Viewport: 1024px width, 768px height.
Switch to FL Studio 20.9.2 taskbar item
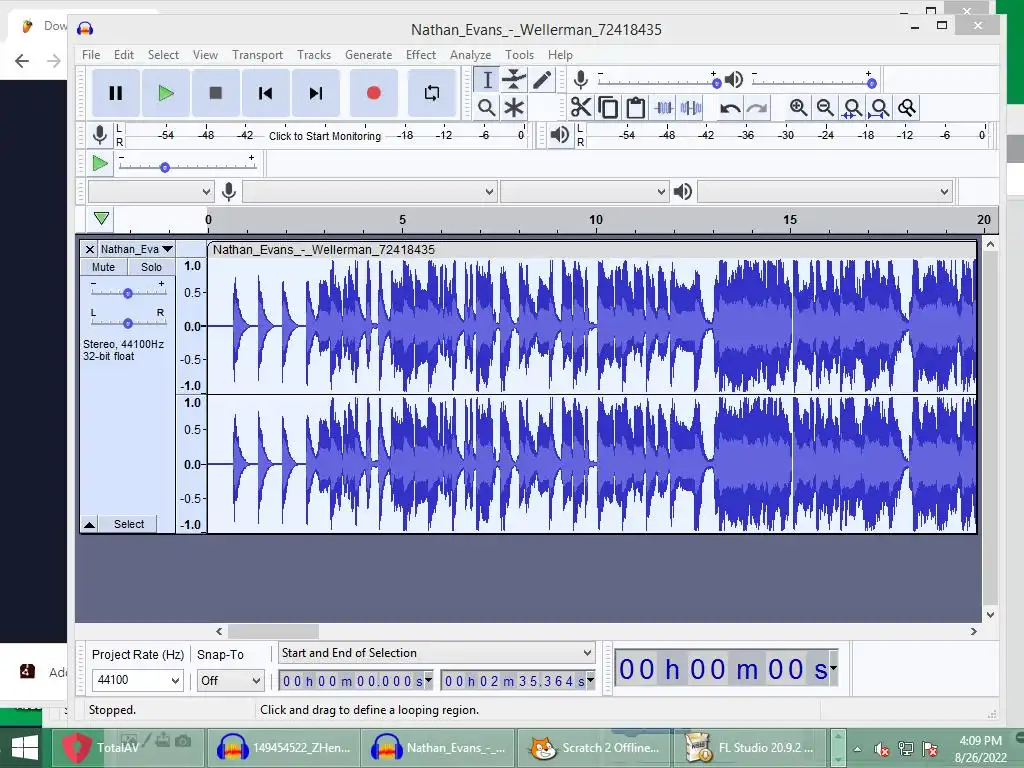pos(750,748)
